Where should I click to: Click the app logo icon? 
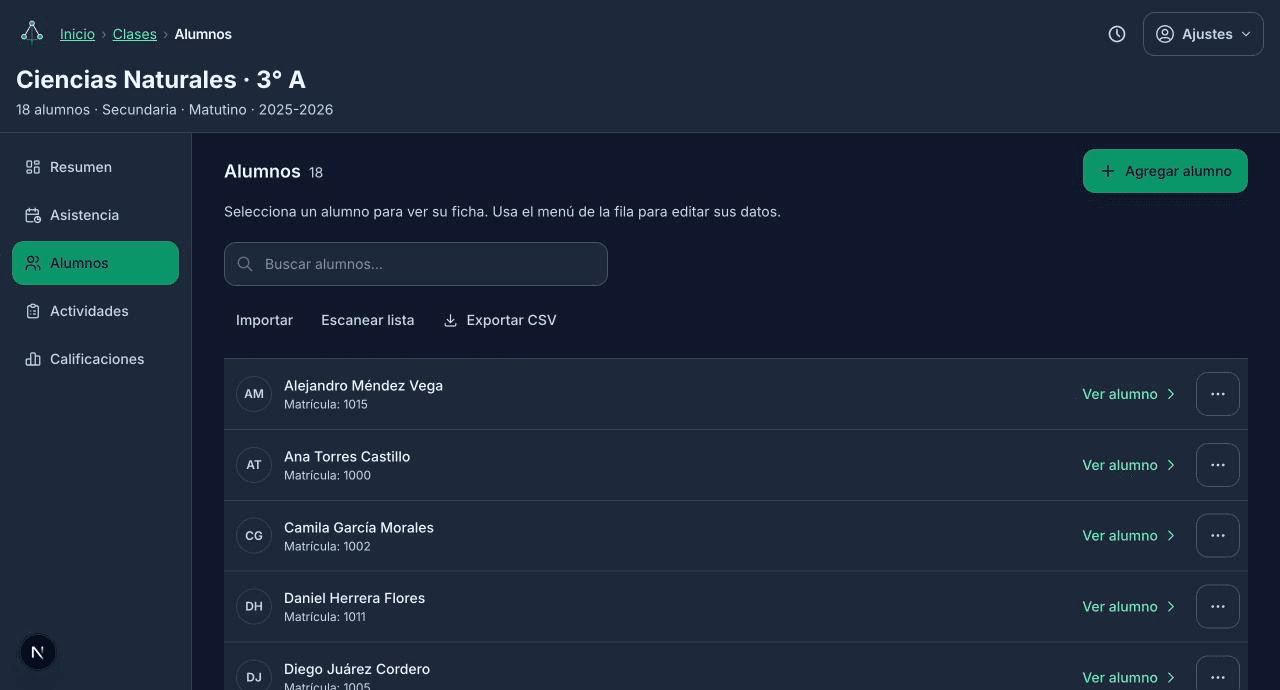pos(32,33)
